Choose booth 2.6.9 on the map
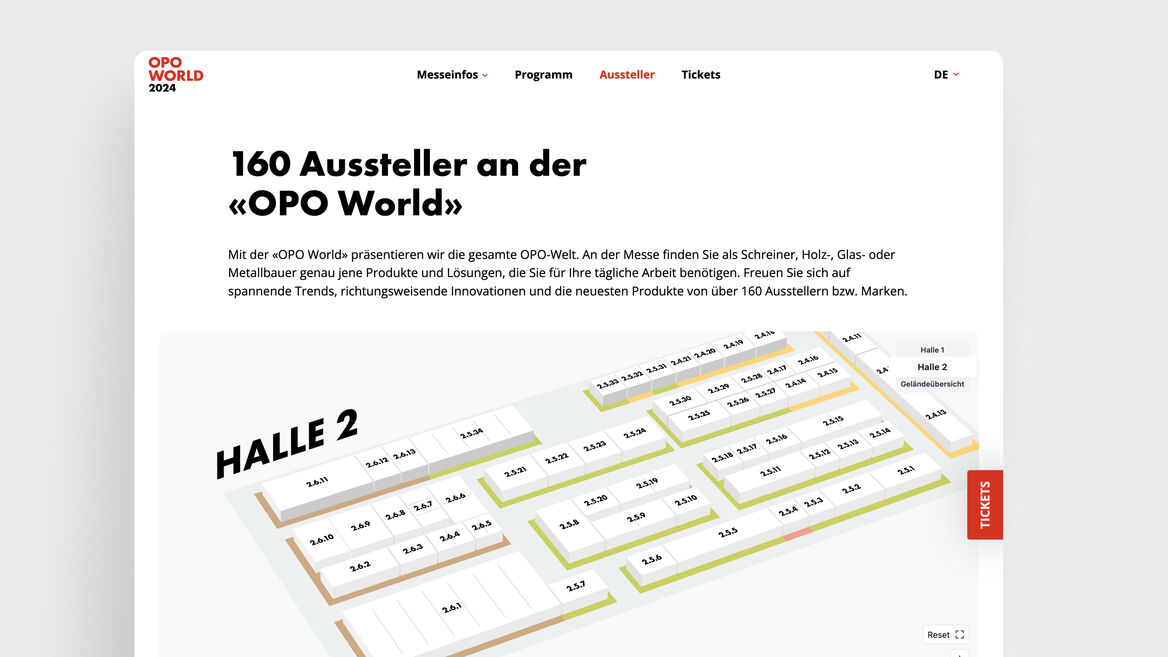Viewport: 1168px width, 657px height. coord(361,526)
